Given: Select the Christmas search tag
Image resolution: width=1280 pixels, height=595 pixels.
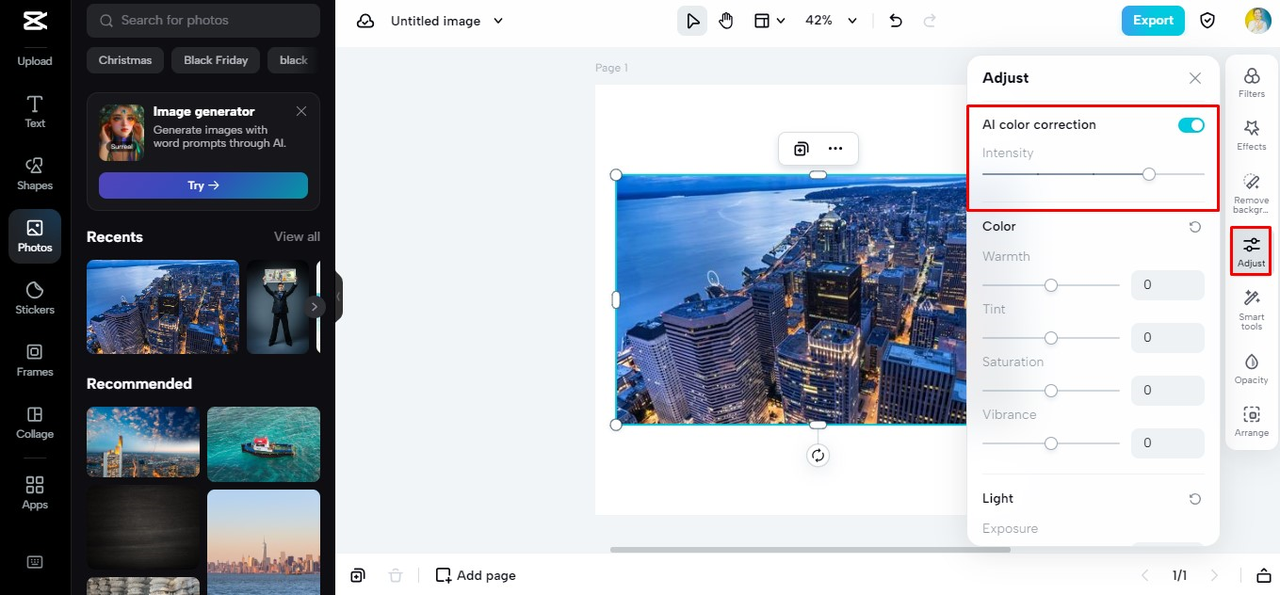Looking at the screenshot, I should coord(125,60).
